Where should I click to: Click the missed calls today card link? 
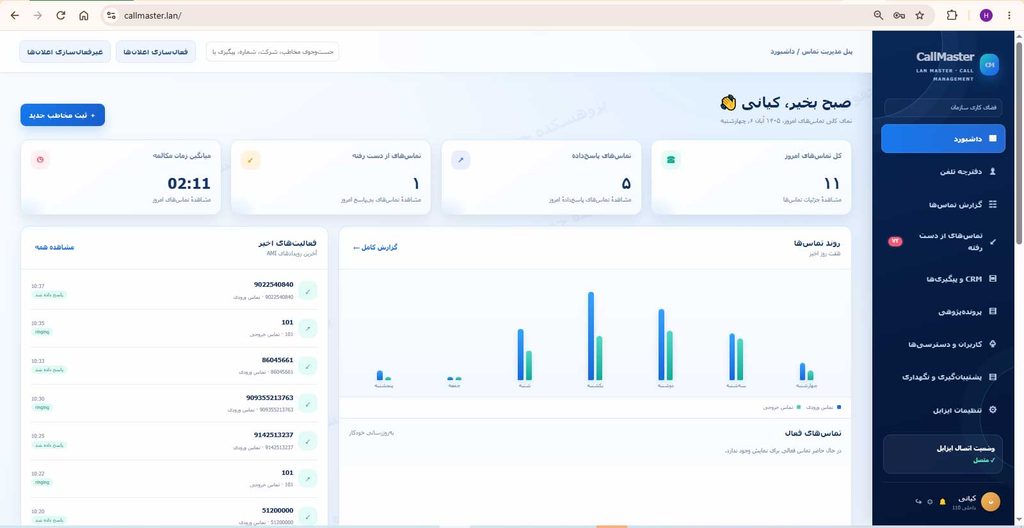pos(381,199)
